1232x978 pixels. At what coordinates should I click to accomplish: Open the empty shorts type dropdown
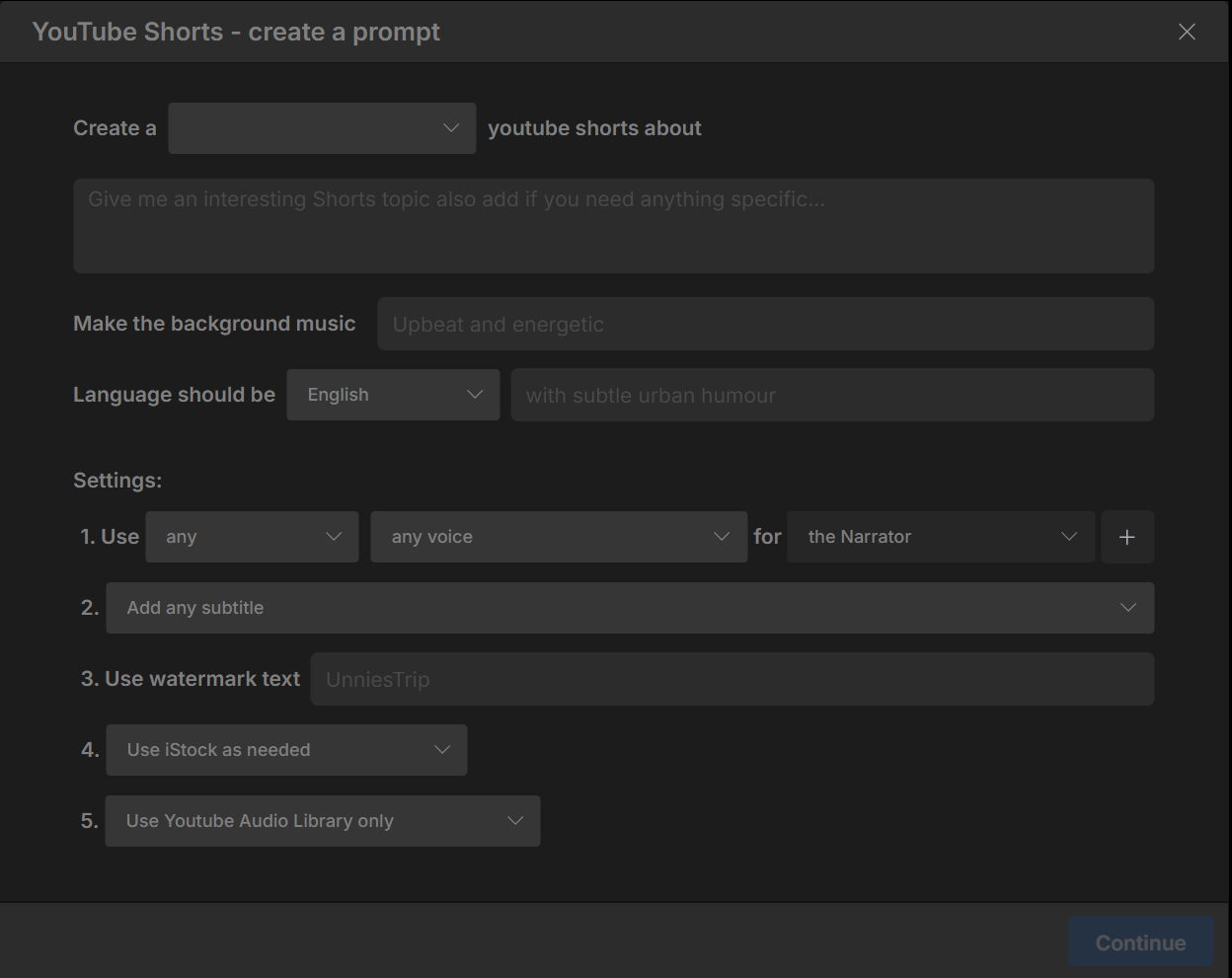pos(322,128)
